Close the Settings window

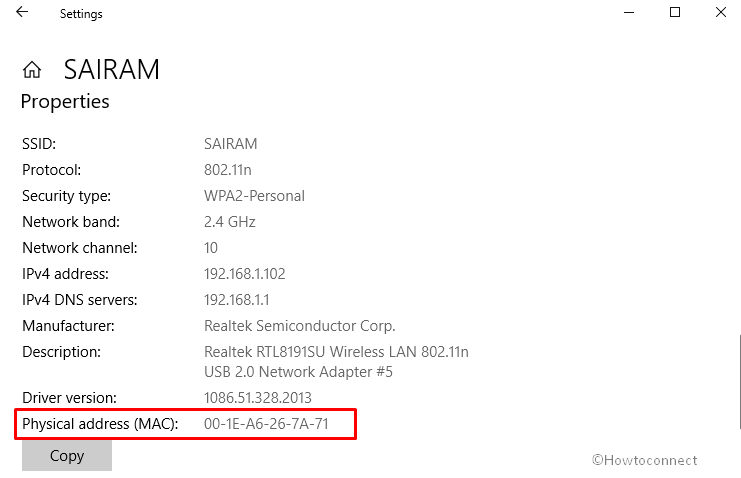[x=721, y=12]
